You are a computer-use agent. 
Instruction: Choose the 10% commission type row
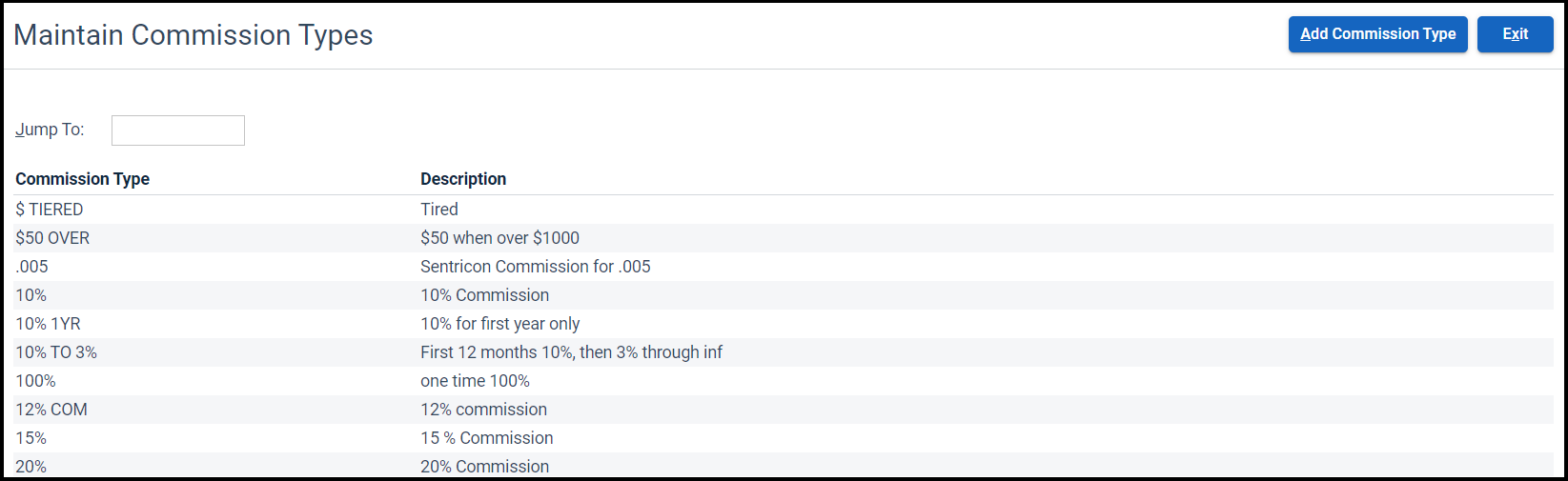tap(31, 295)
